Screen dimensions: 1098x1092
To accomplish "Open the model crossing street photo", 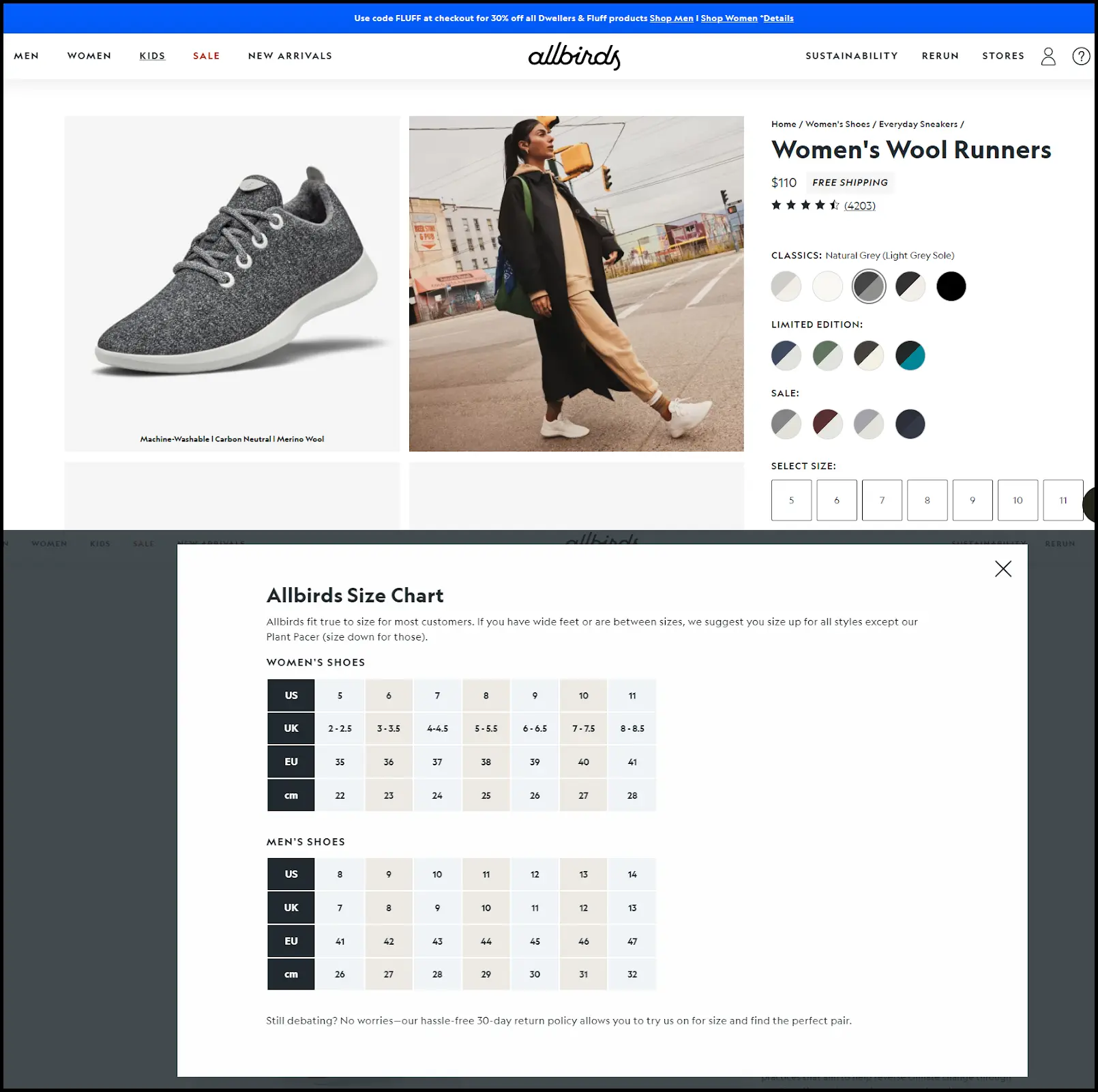I will 576,284.
